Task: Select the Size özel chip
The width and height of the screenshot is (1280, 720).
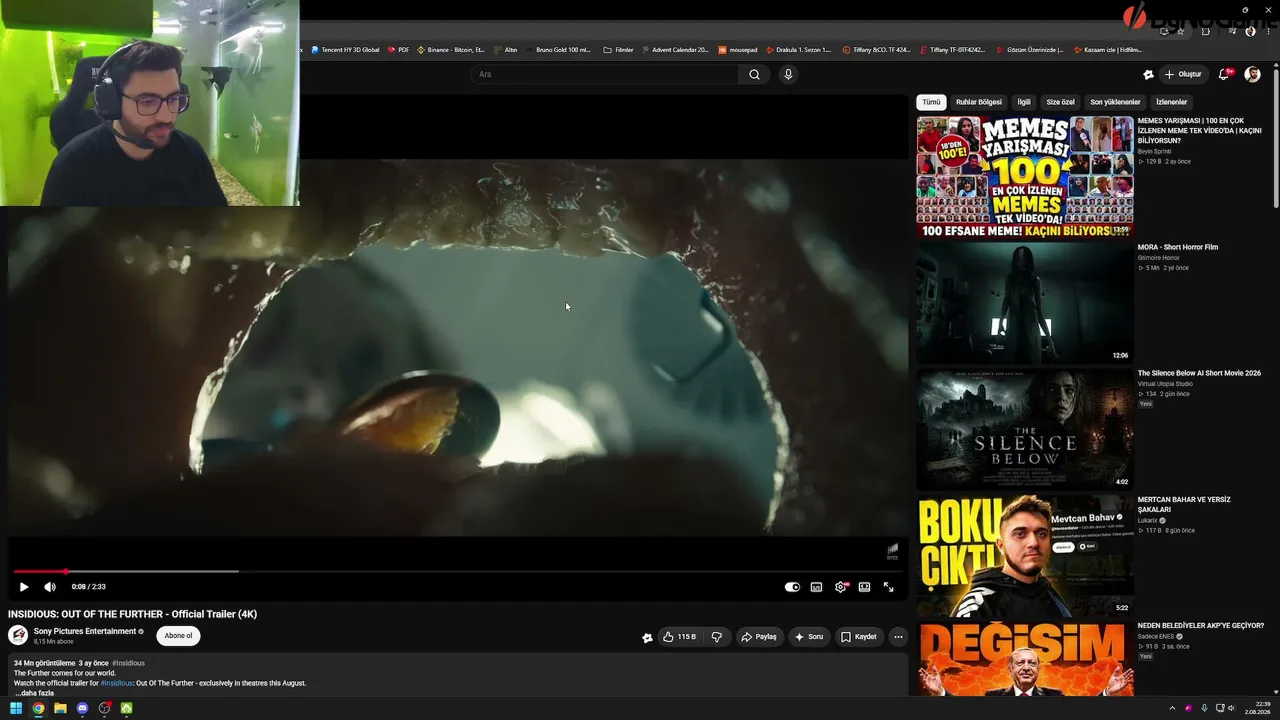Action: (1060, 102)
